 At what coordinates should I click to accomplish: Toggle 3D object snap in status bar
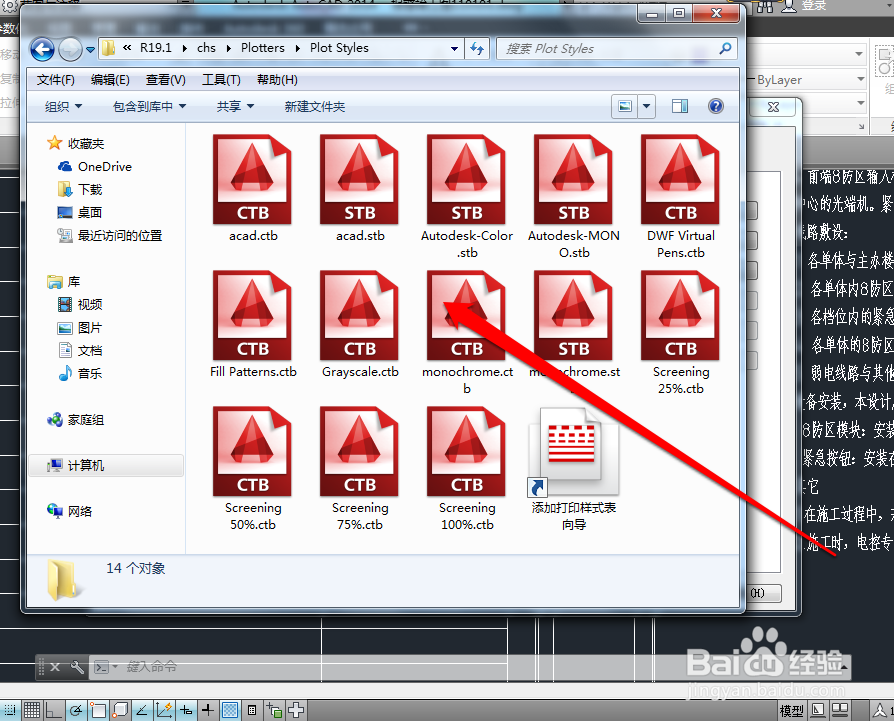coord(120,710)
